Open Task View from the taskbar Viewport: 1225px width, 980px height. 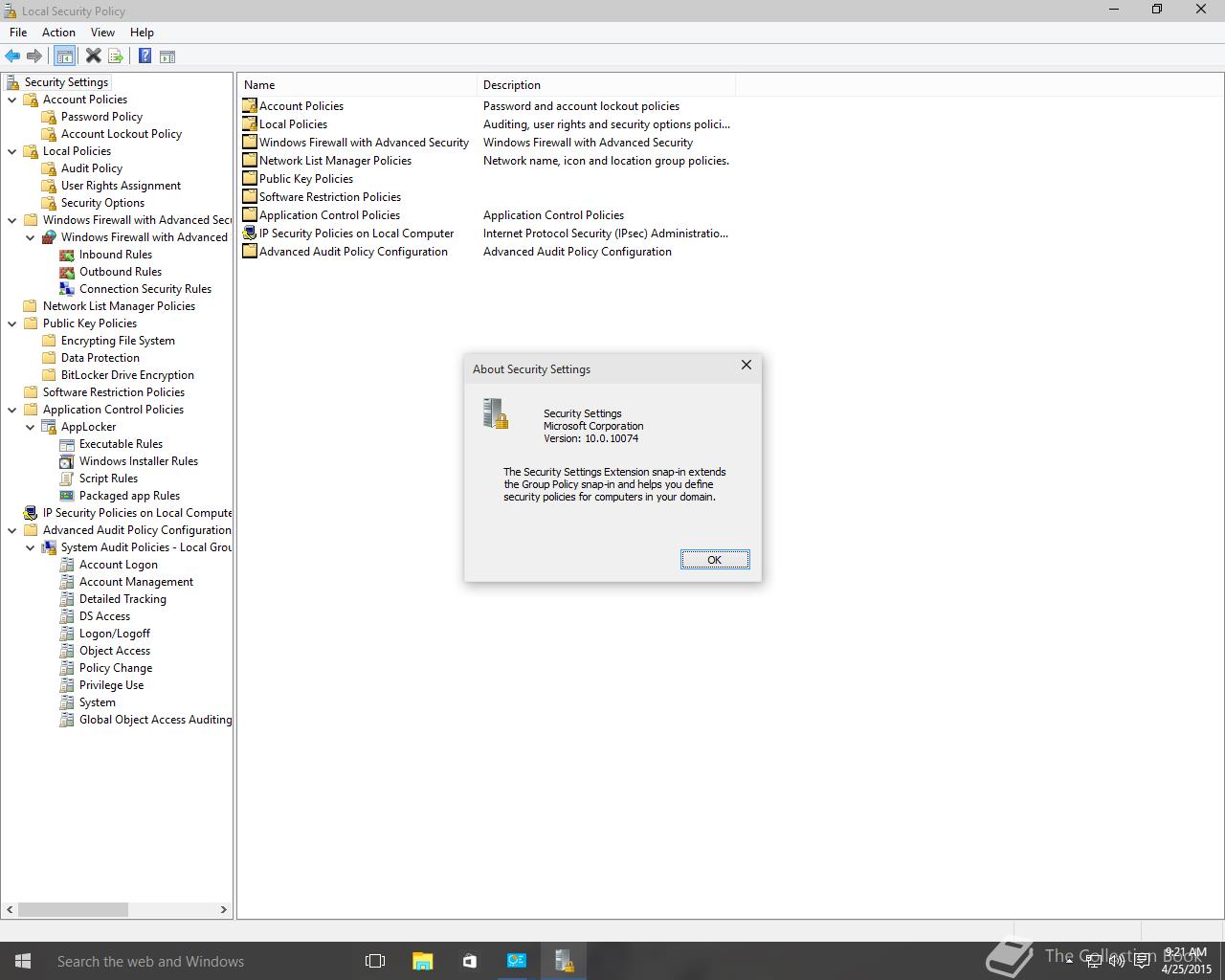tap(375, 961)
